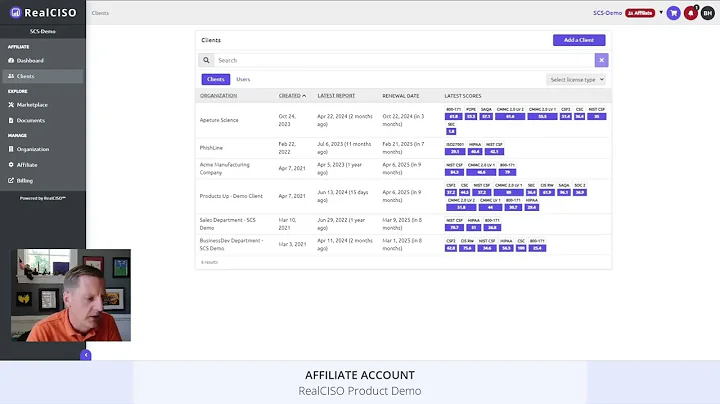Click PhishLine's NIST CSF score badge

click(x=494, y=152)
